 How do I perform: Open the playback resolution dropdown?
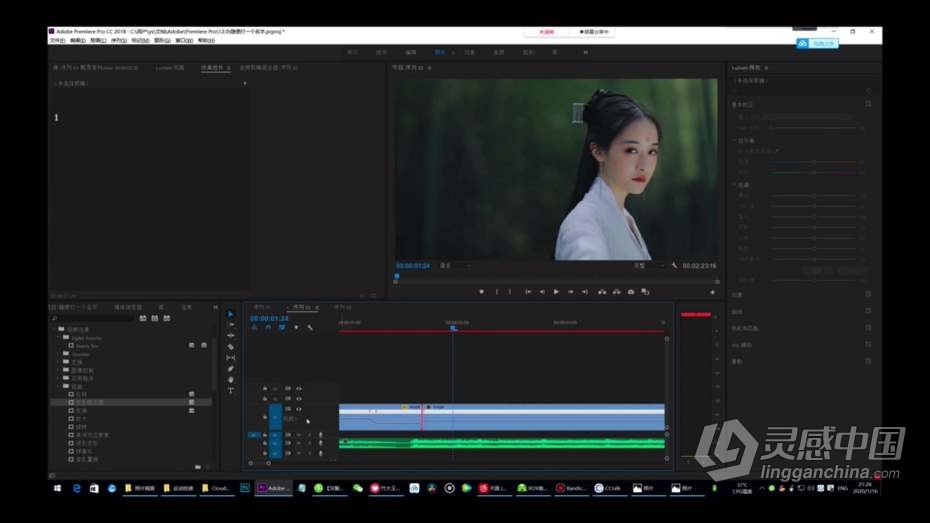coord(648,266)
